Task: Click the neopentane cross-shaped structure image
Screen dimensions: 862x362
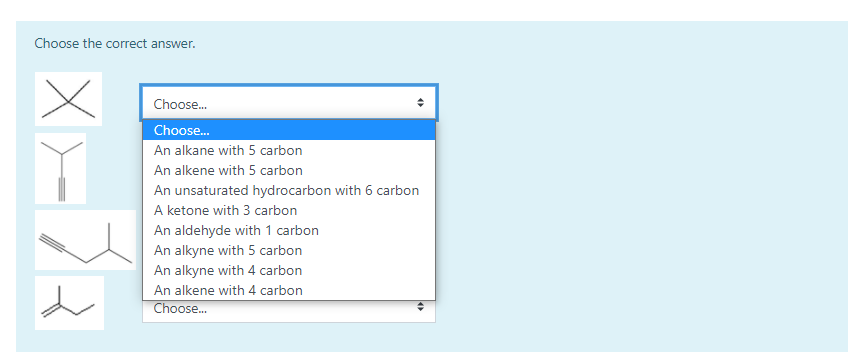Action: pyautogui.click(x=68, y=99)
